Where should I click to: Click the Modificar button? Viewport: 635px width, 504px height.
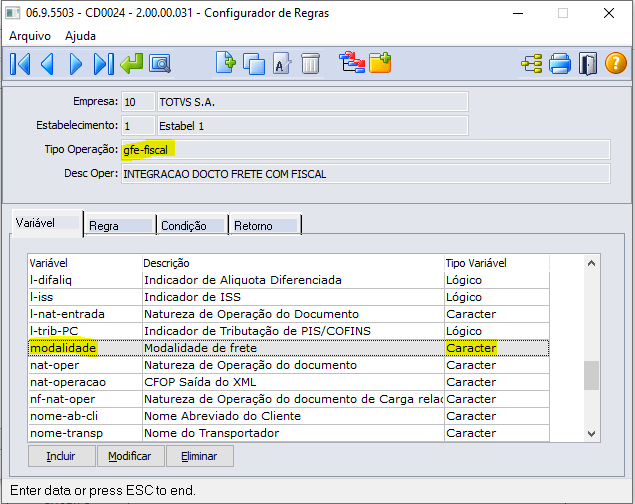tap(130, 456)
